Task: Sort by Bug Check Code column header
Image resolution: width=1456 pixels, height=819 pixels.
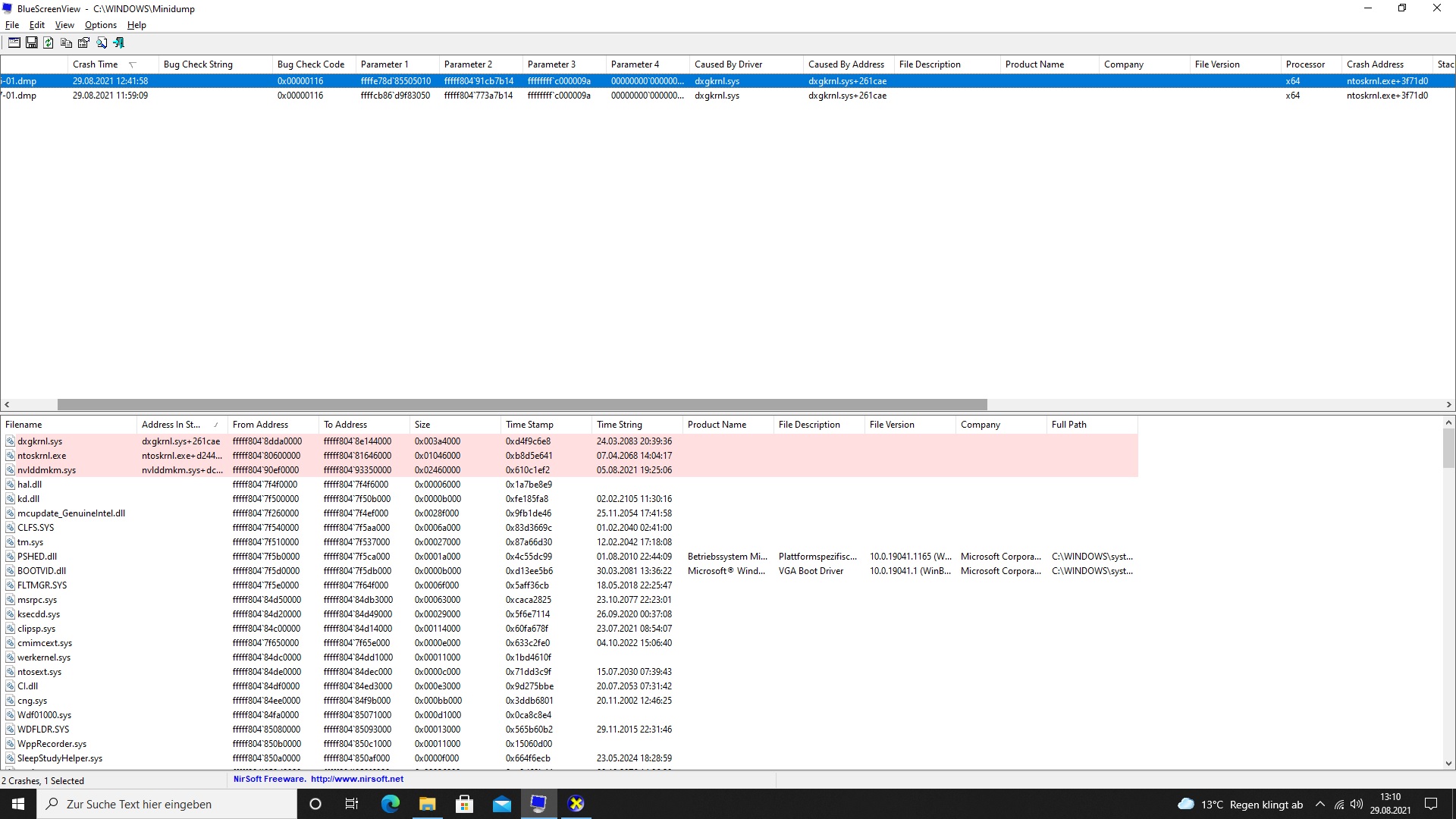Action: pos(311,64)
